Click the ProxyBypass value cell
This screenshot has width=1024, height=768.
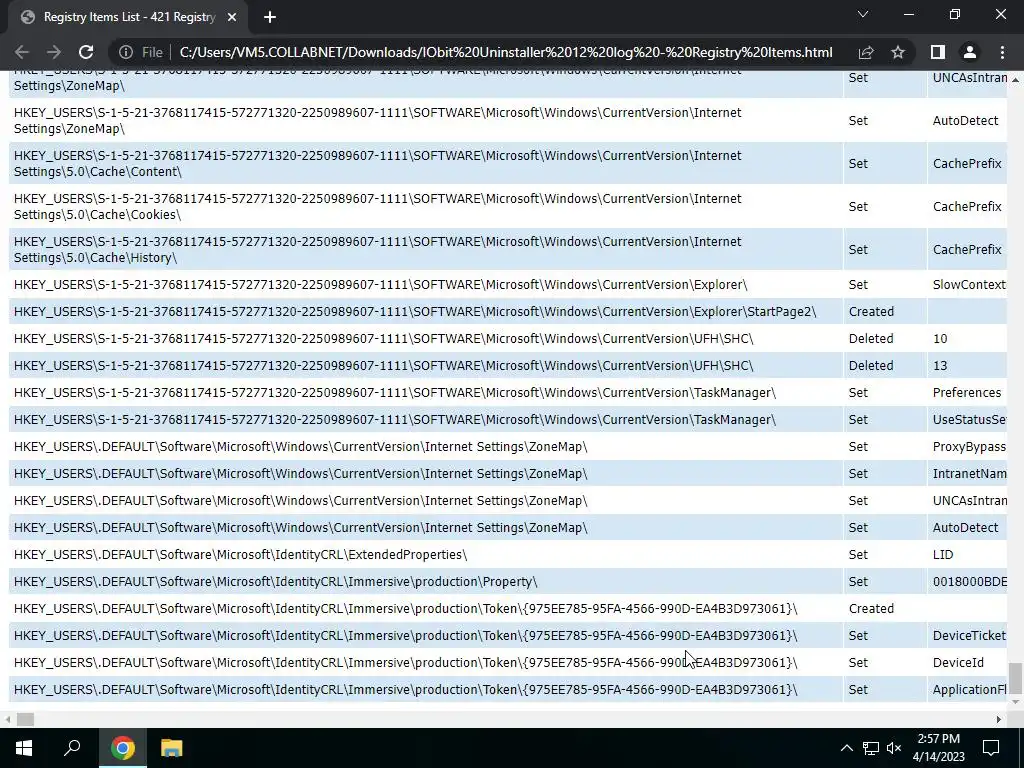969,447
